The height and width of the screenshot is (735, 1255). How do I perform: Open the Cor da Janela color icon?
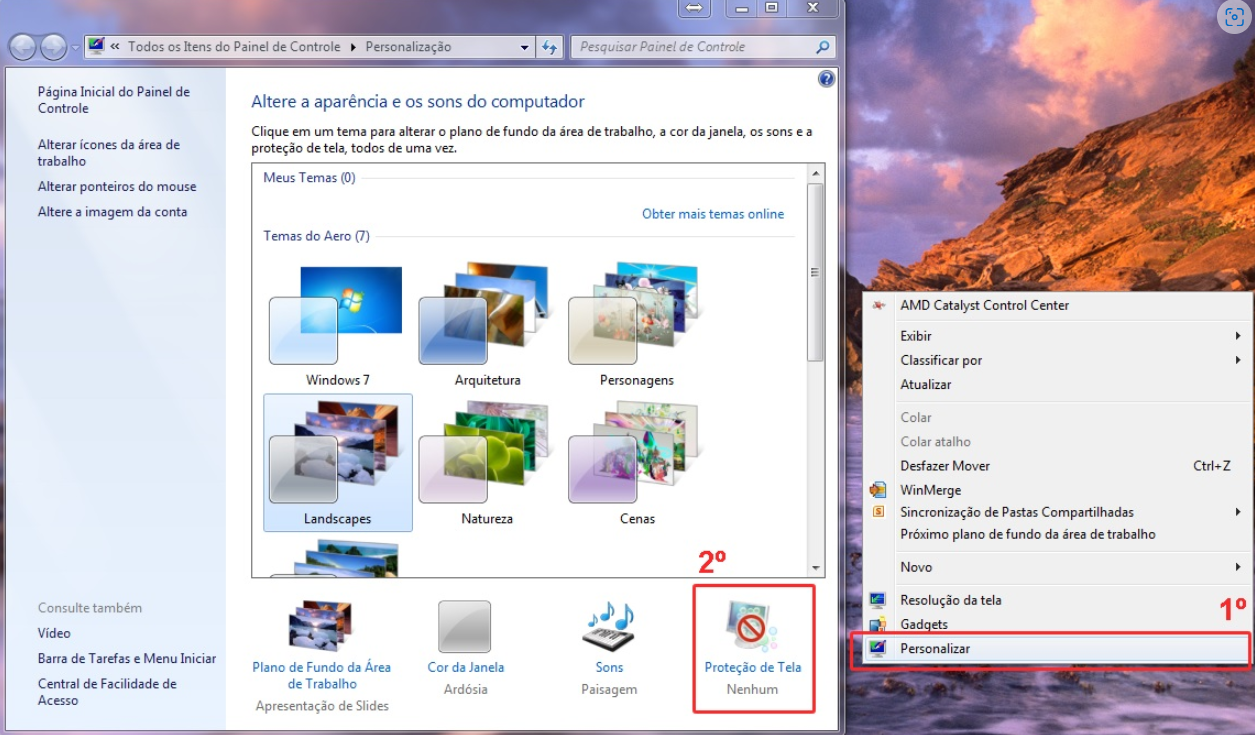tap(465, 626)
